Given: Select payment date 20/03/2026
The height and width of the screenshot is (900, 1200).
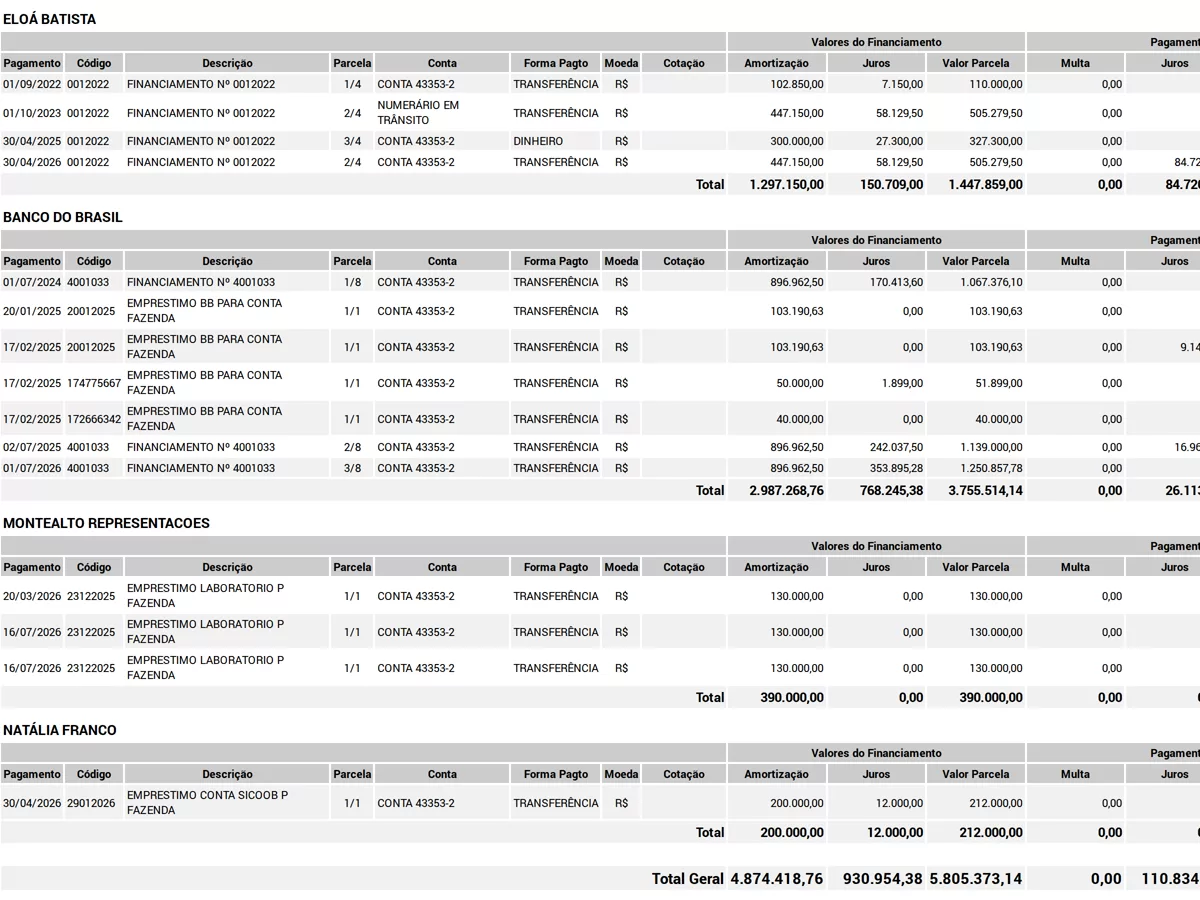Looking at the screenshot, I should (x=32, y=596).
